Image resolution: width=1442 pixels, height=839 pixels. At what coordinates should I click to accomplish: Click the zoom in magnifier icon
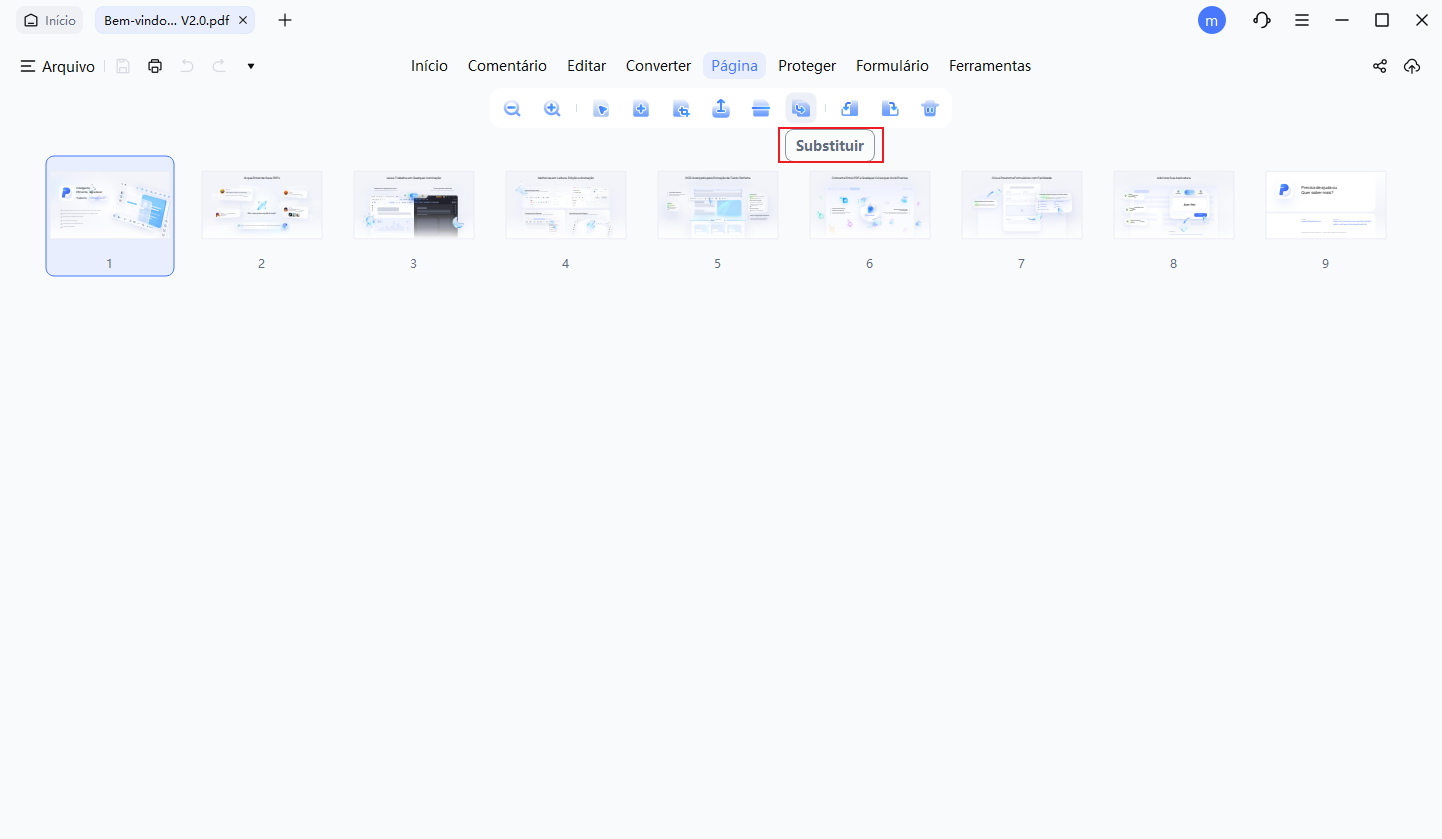pos(552,109)
